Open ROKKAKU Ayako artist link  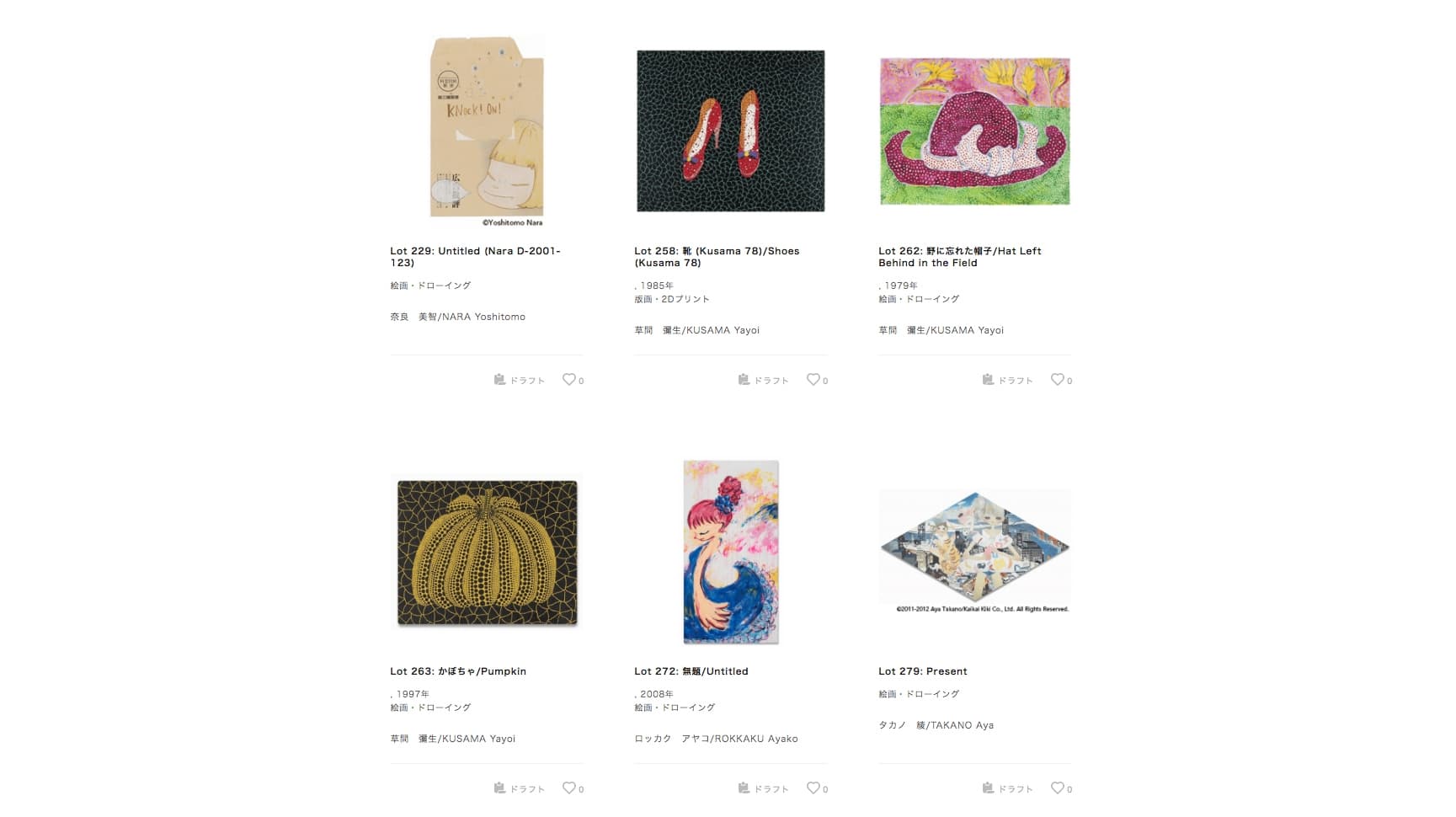coord(716,739)
